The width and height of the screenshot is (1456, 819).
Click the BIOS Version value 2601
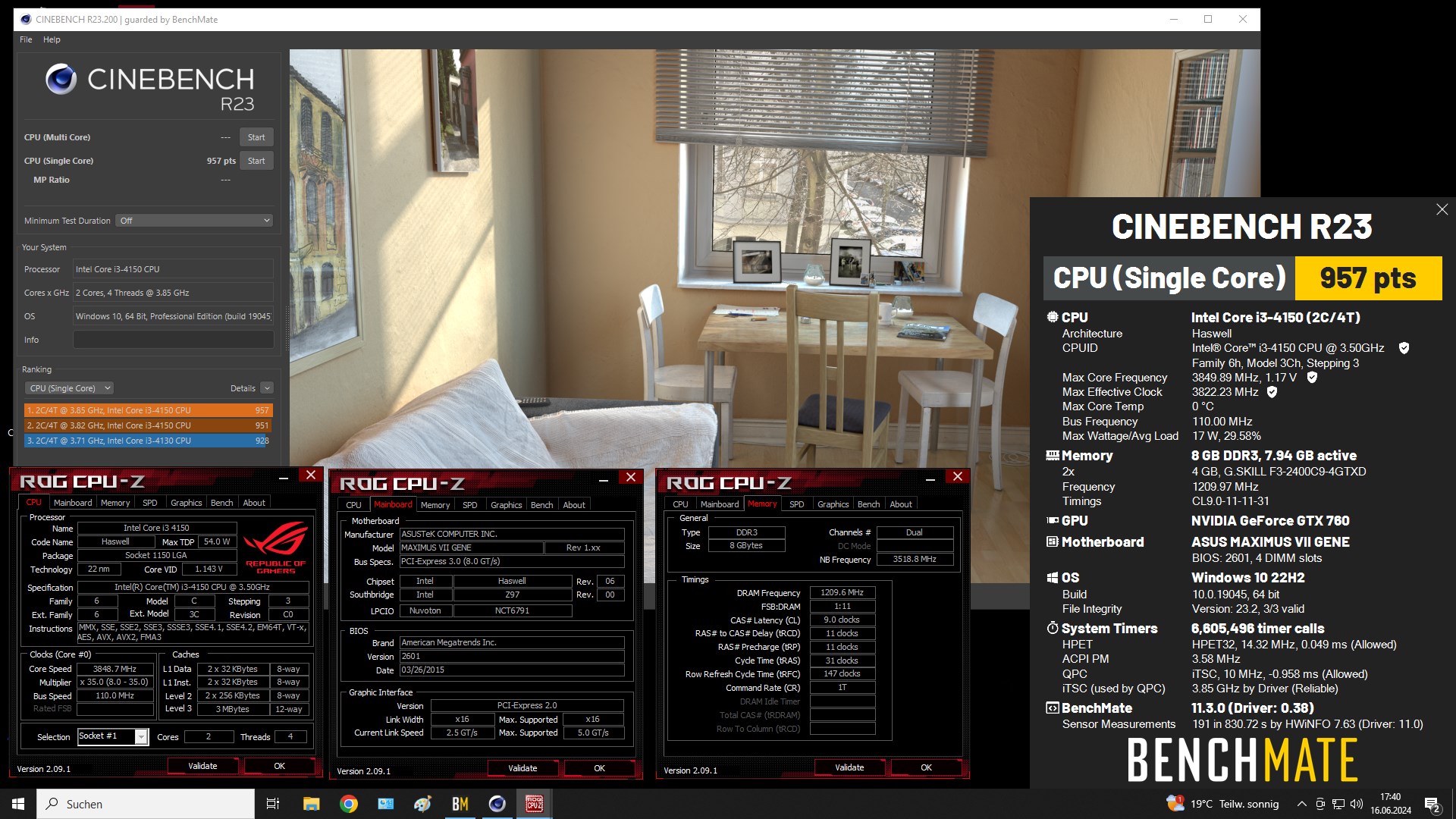[x=512, y=656]
